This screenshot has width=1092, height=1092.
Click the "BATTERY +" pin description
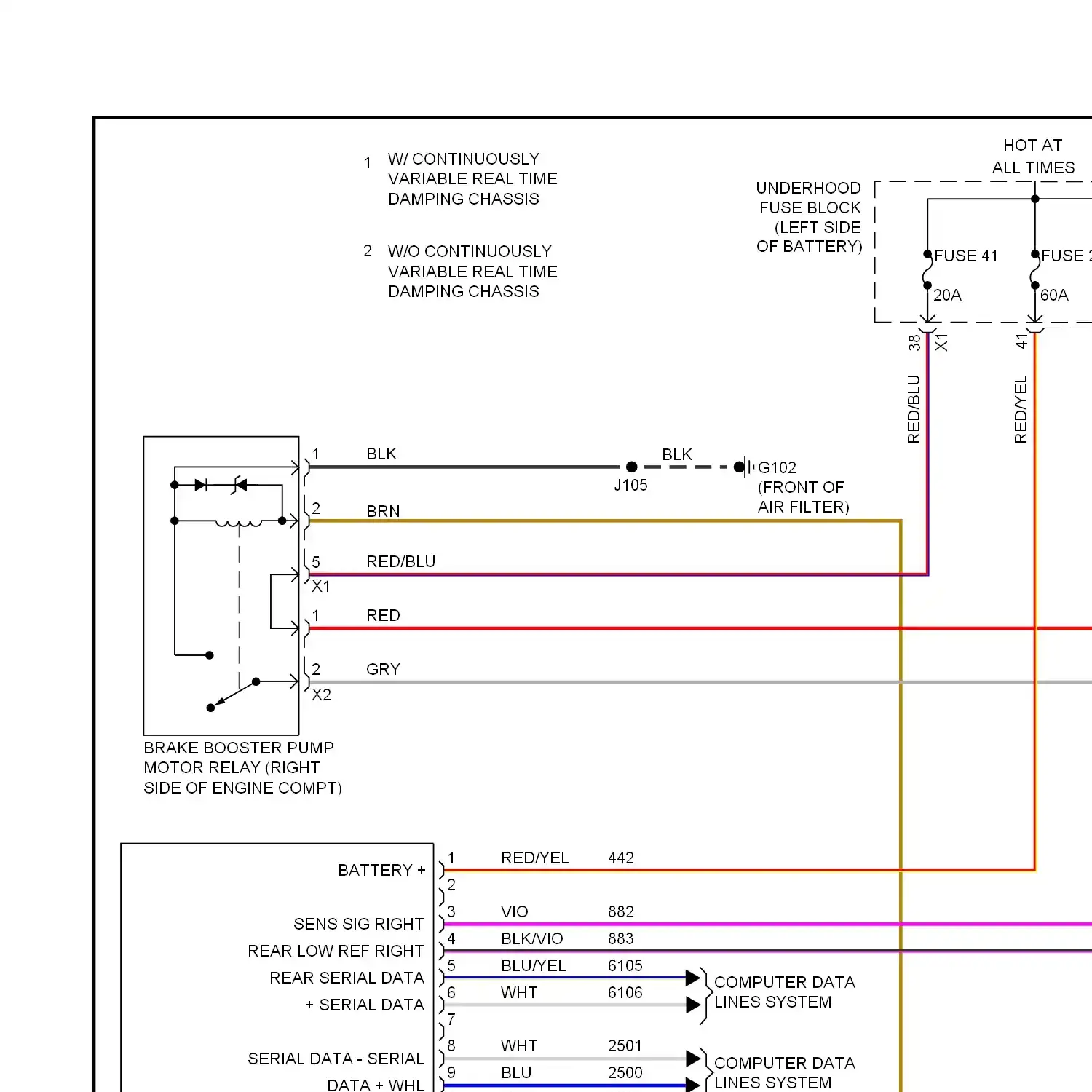coord(381,870)
